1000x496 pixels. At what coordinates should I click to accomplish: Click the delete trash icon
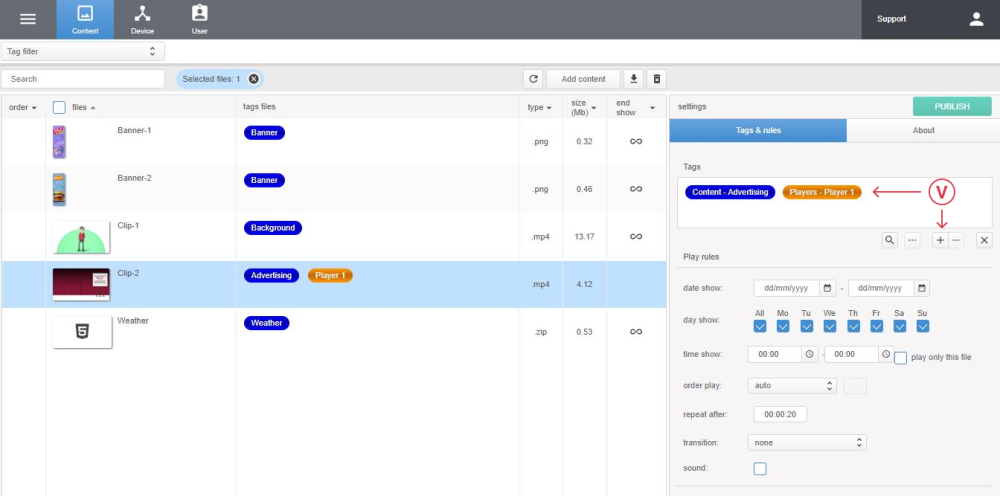coord(657,79)
